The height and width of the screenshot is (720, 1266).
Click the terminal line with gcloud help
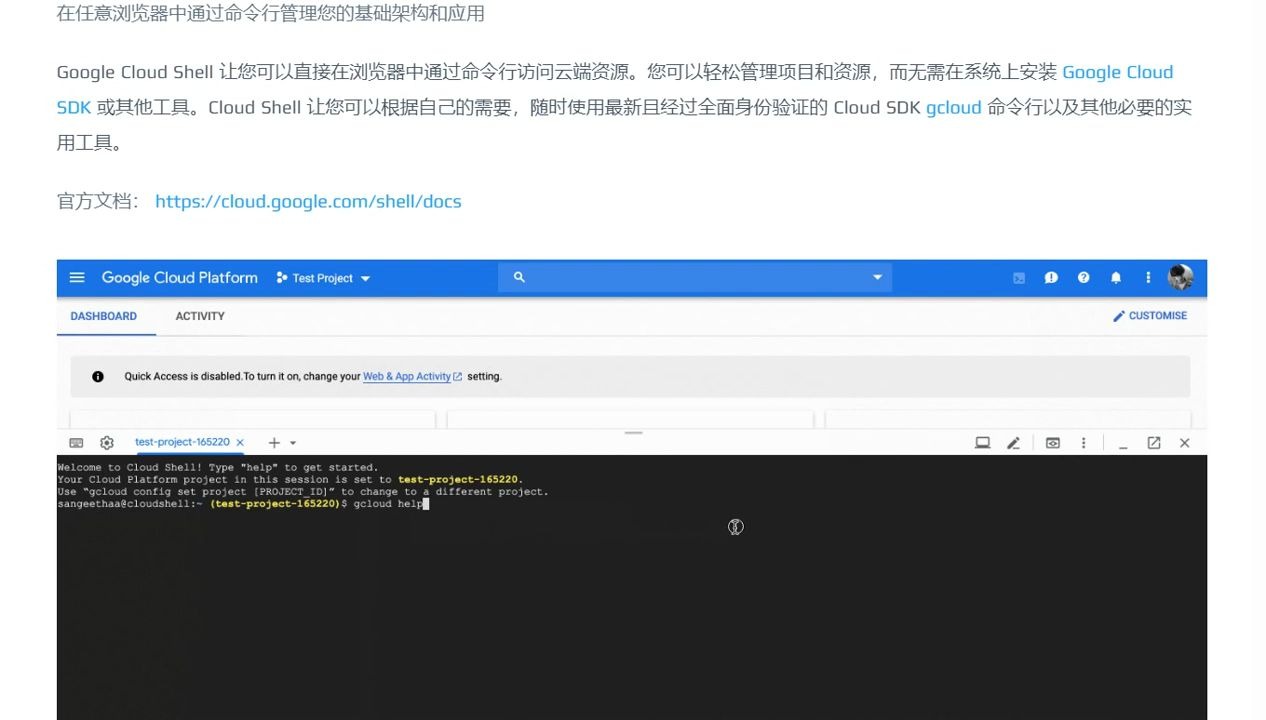point(243,504)
